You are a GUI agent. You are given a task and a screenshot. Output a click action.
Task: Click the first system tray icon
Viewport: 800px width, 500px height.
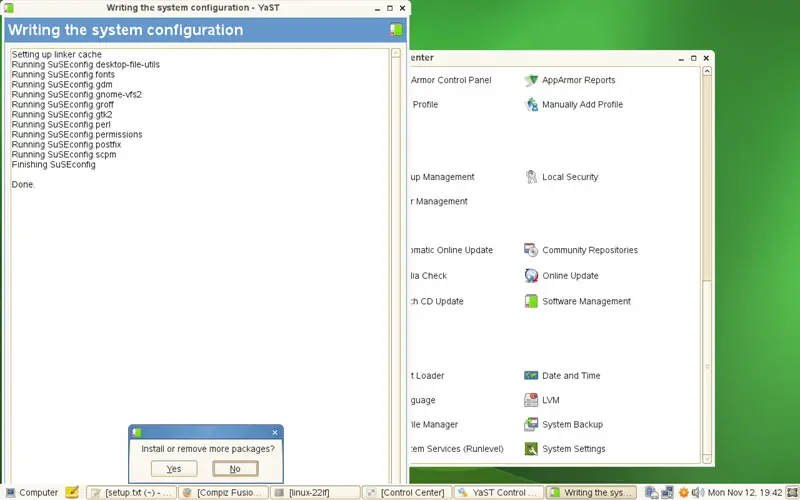pos(652,492)
